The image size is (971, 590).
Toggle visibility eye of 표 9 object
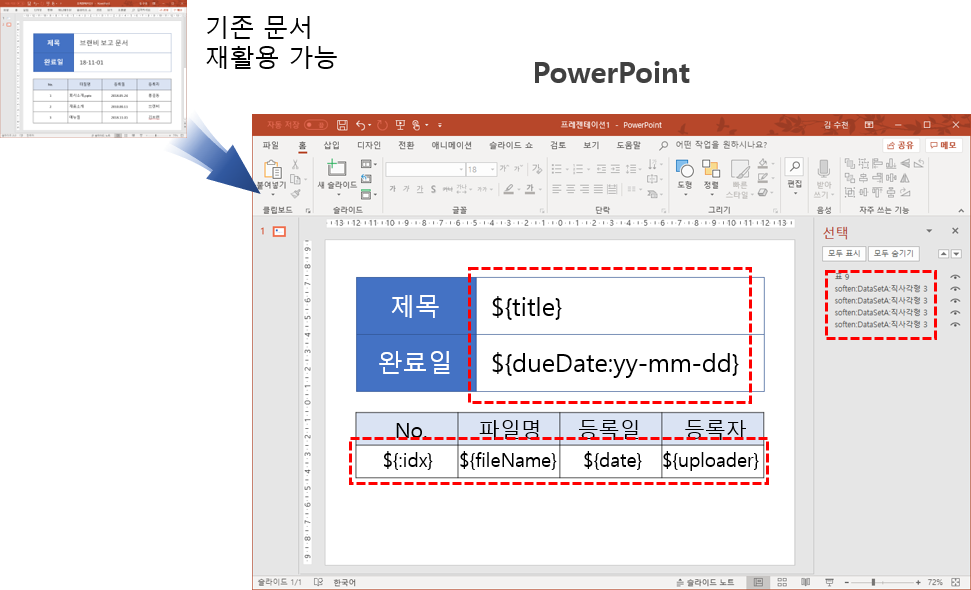(x=955, y=277)
